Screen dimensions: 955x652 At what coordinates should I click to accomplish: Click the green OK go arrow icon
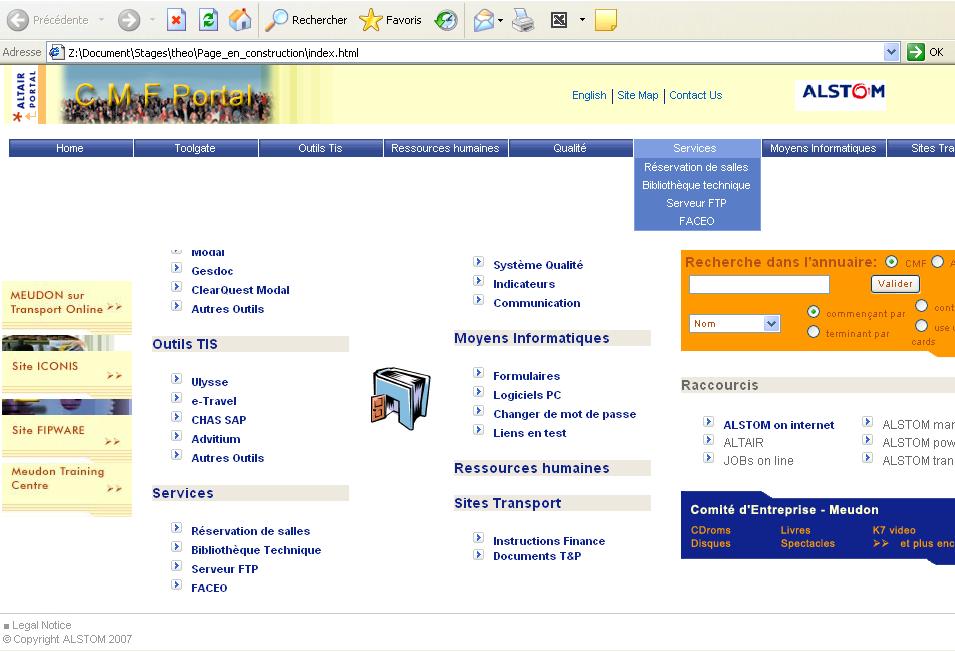(x=915, y=52)
